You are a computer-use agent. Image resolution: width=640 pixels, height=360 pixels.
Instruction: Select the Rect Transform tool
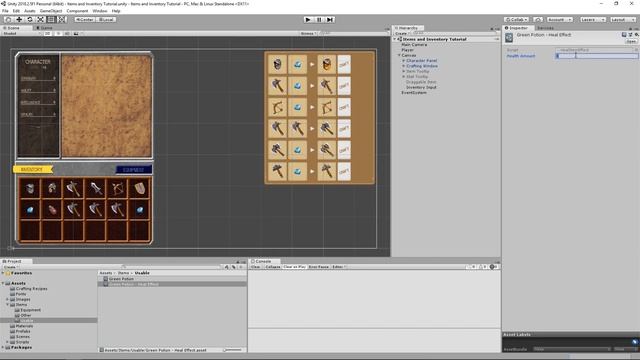51,20
